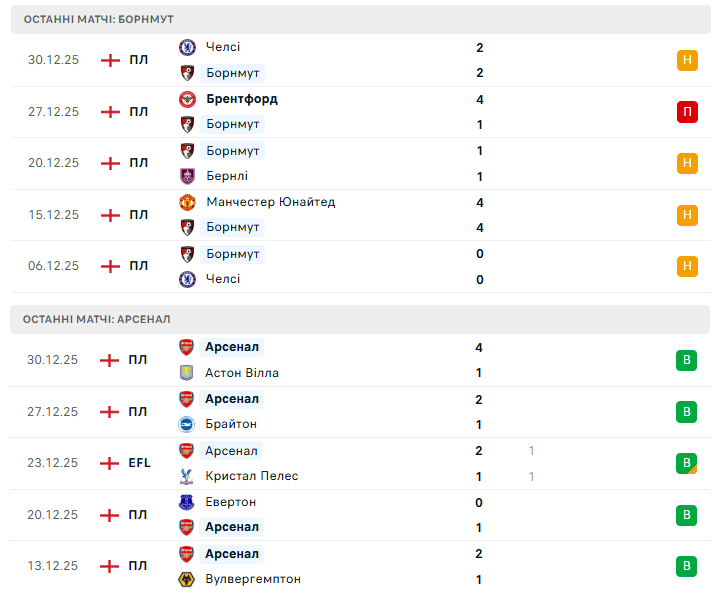Click the Everton club crest icon
Viewport: 720px width, 598px height.
click(x=187, y=502)
